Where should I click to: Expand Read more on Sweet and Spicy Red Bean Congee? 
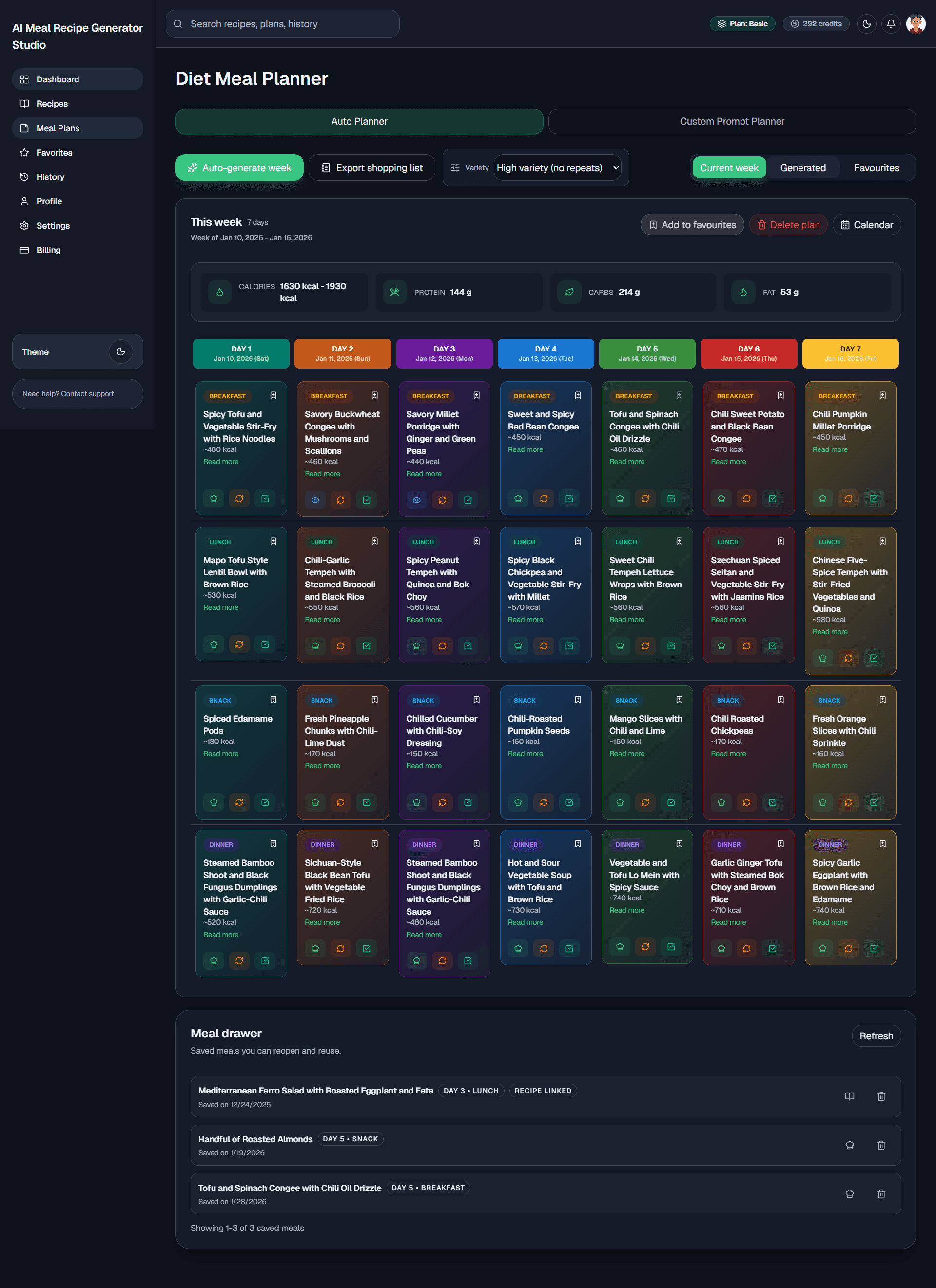[x=526, y=449]
